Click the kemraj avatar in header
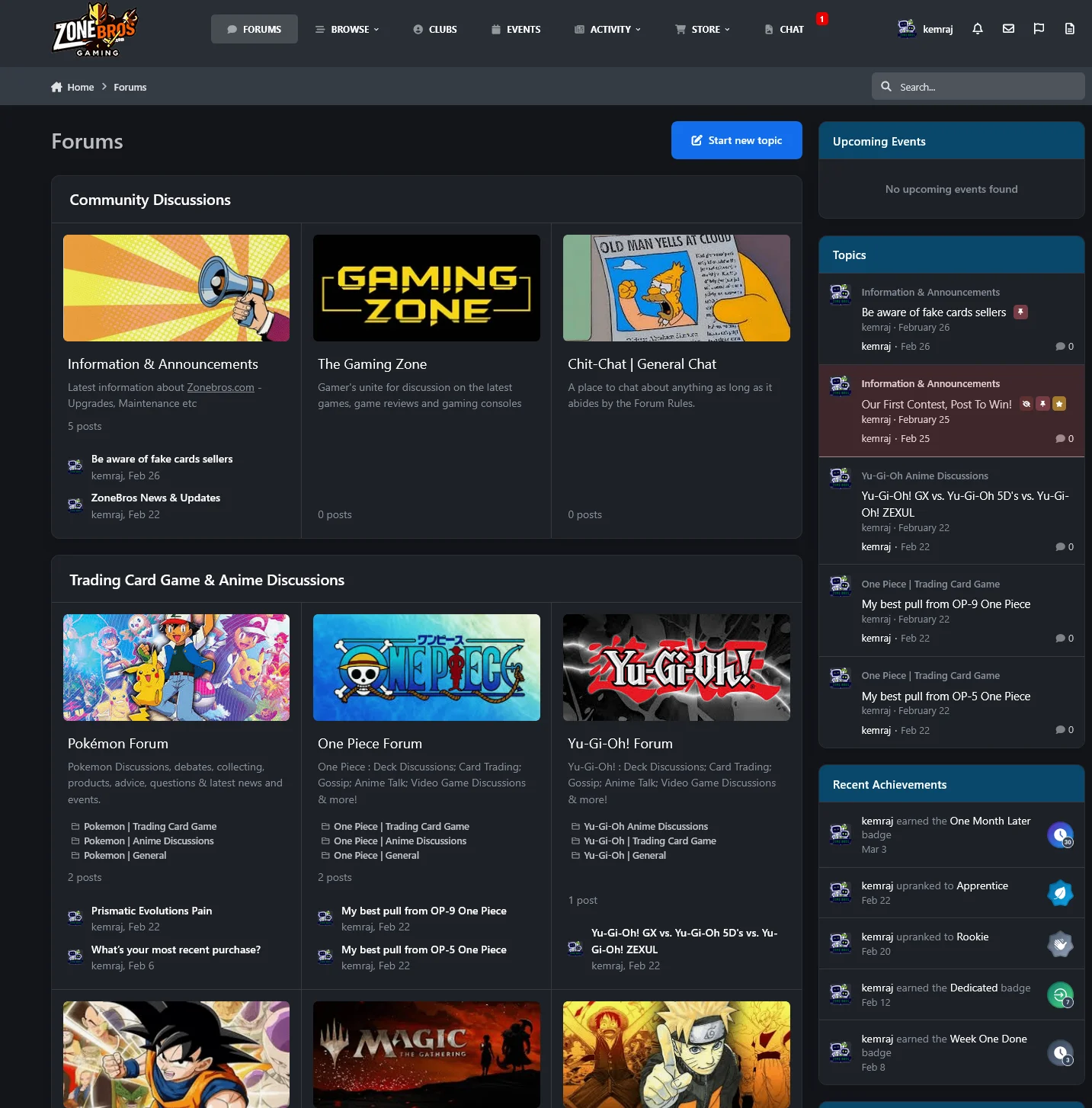This screenshot has height=1108, width=1092. point(907,29)
